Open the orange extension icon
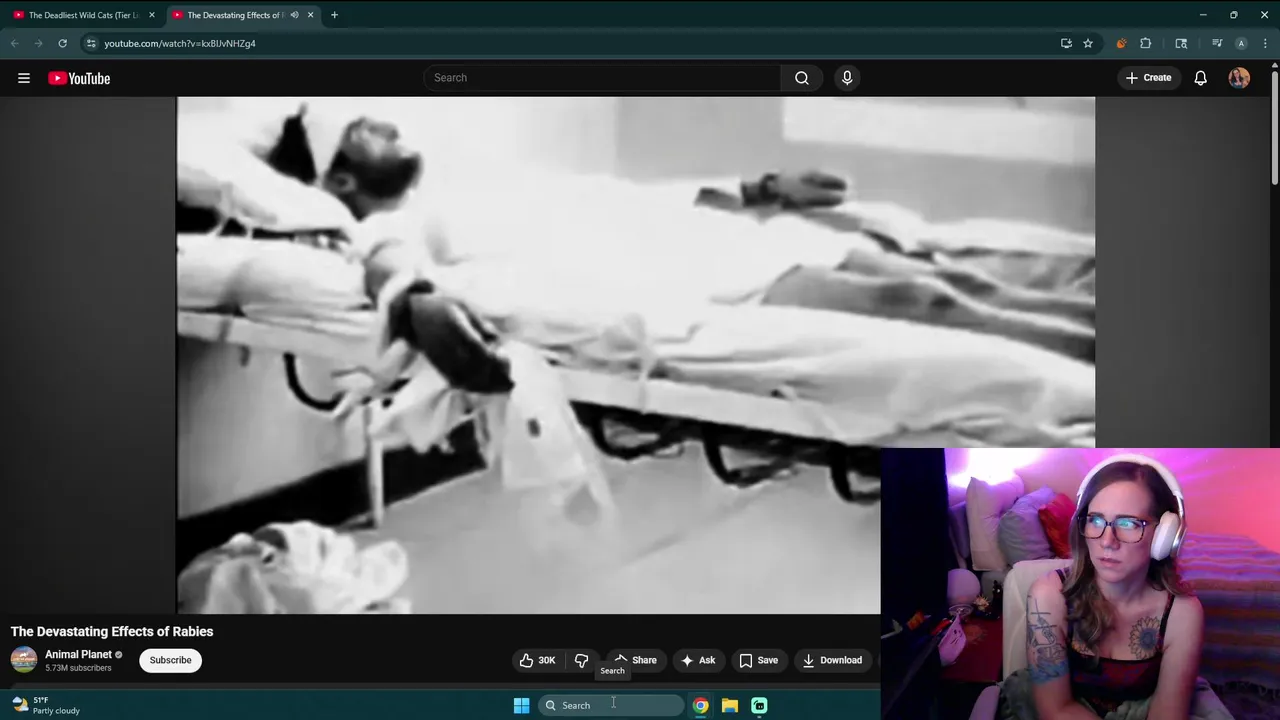The height and width of the screenshot is (720, 1280). 1121,43
